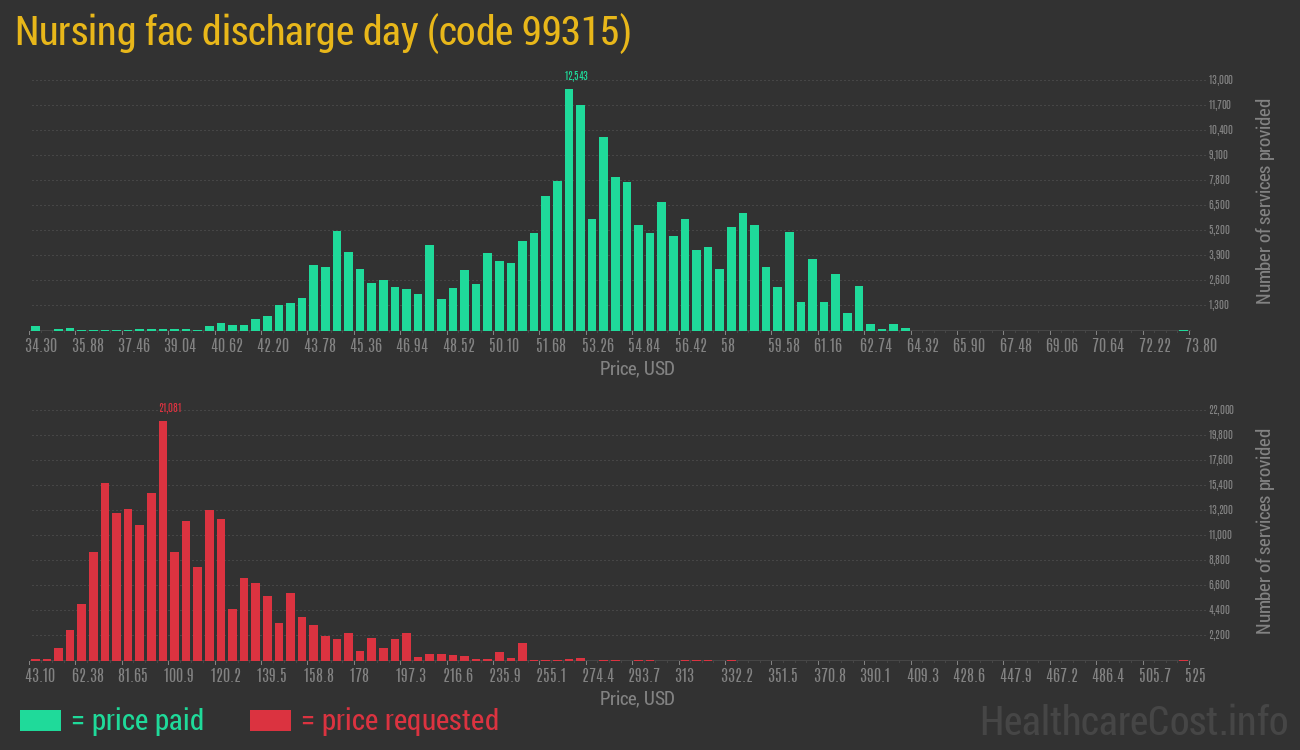1300x750 pixels.
Task: Click the 58 tick label on the green chart
Action: tap(727, 346)
